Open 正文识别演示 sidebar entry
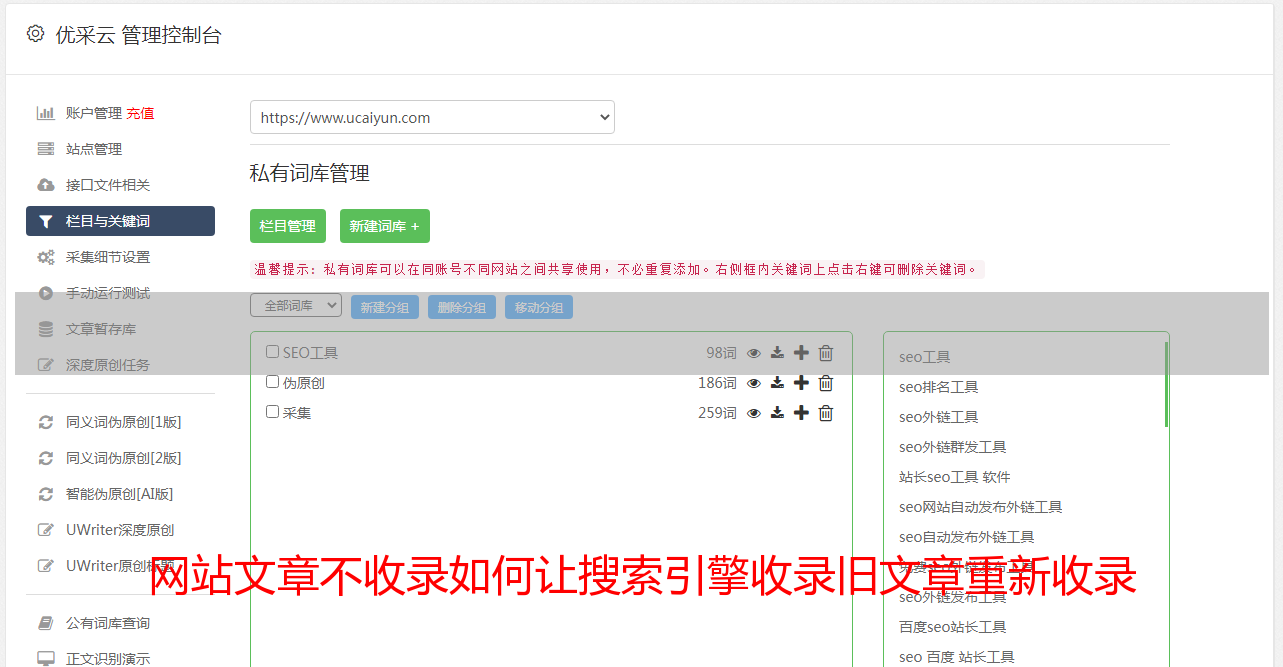This screenshot has height=667, width=1283. [x=108, y=659]
